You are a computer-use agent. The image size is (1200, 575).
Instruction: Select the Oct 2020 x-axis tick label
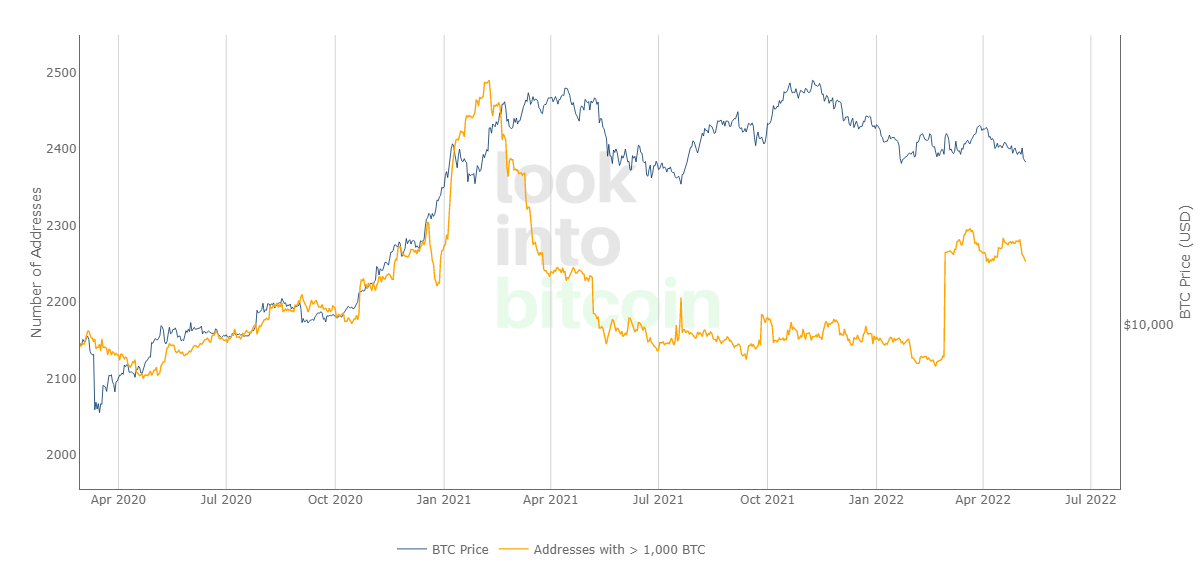pos(335,498)
